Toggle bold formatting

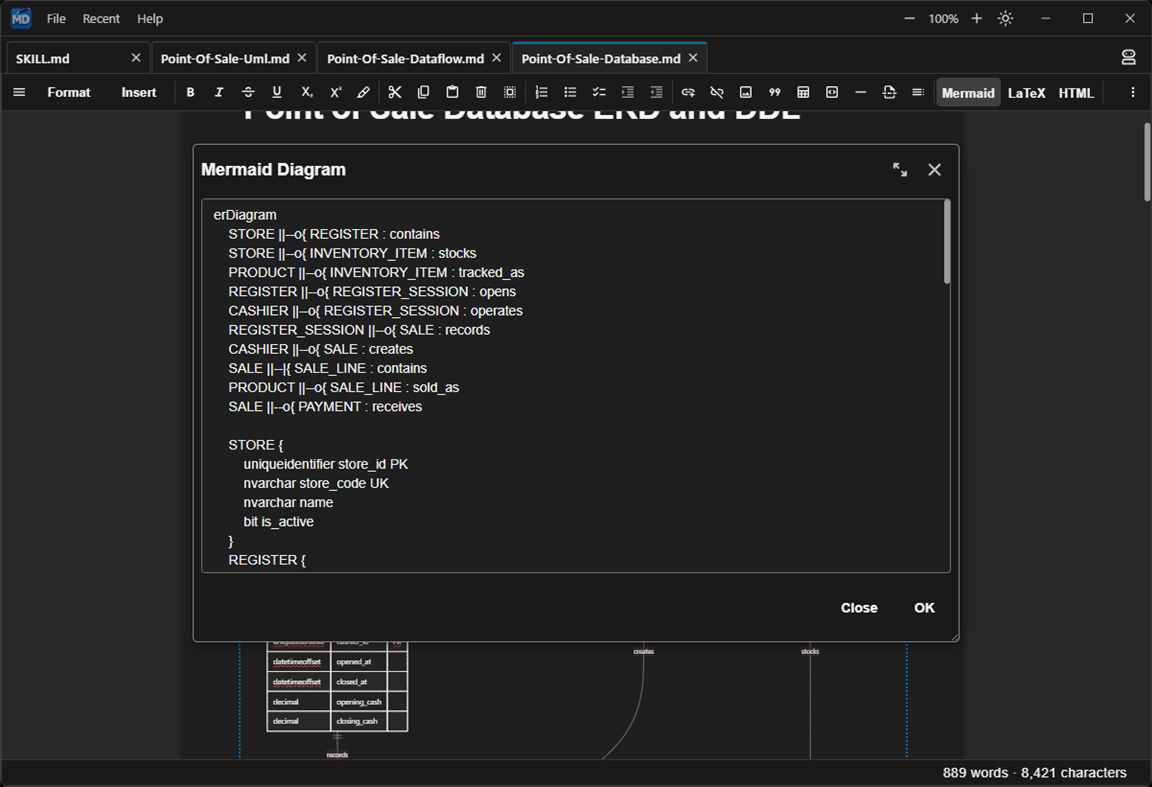coord(190,93)
